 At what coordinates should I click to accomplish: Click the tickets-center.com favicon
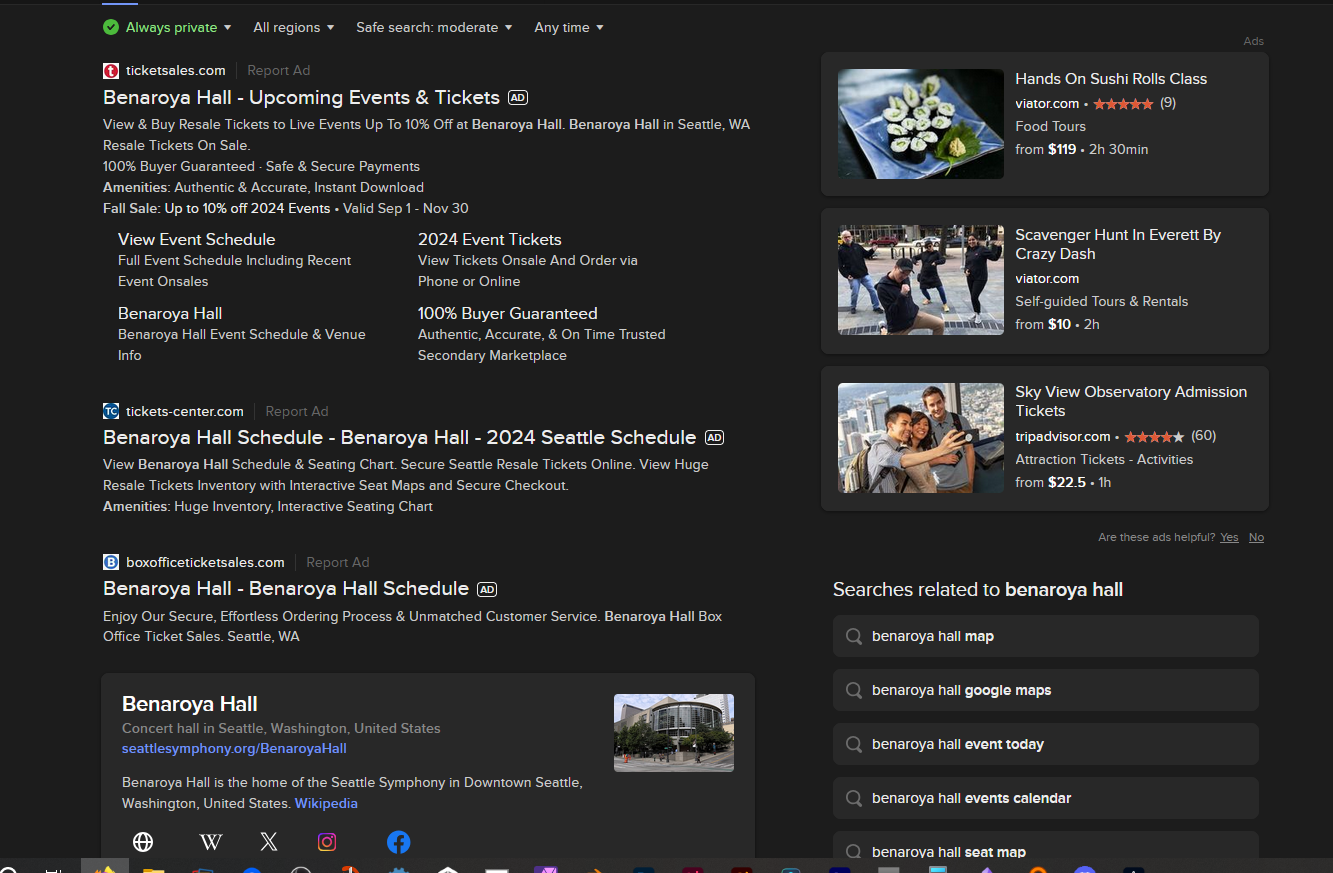point(111,411)
